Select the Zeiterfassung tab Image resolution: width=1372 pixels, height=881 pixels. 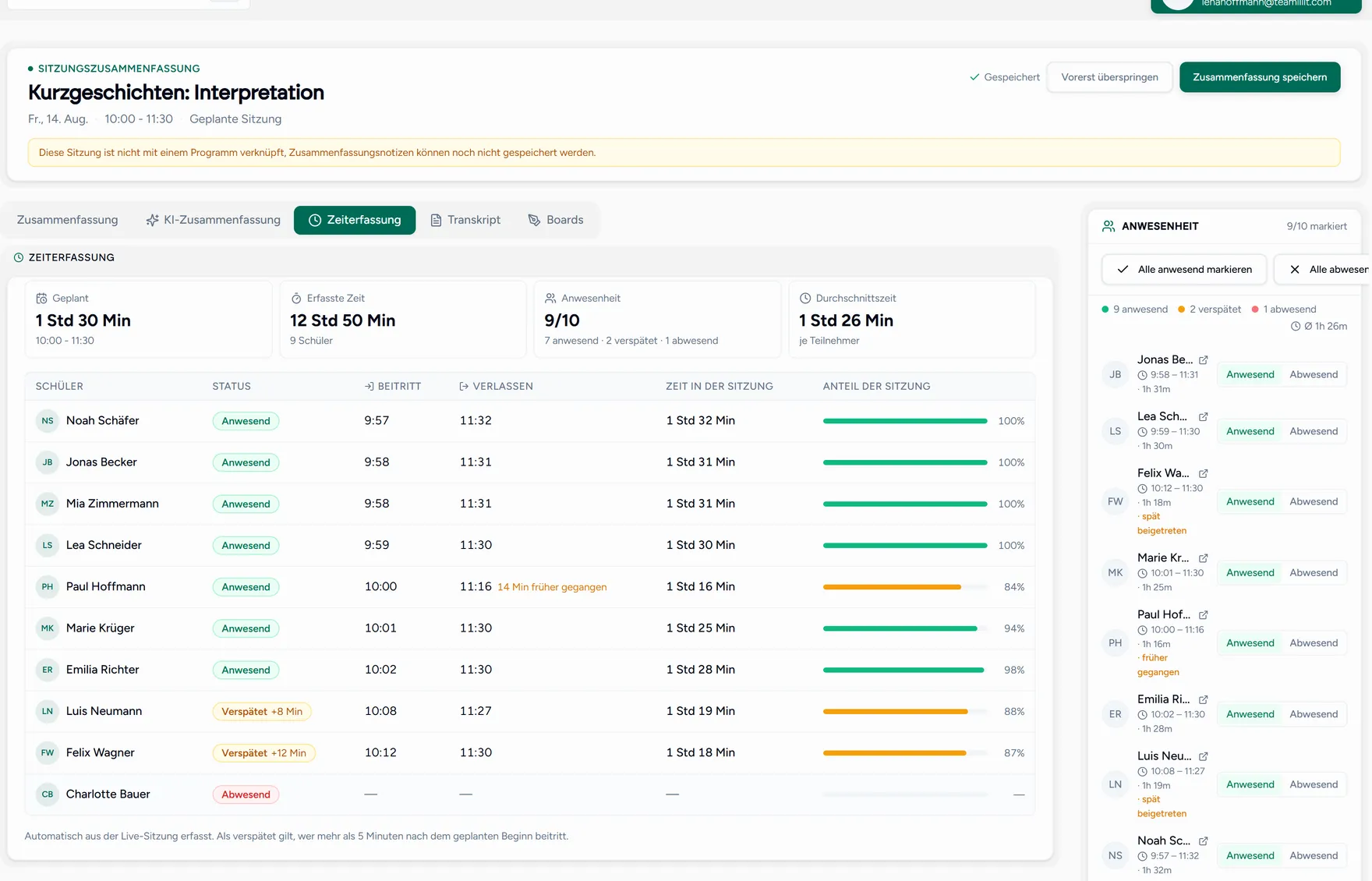point(355,220)
